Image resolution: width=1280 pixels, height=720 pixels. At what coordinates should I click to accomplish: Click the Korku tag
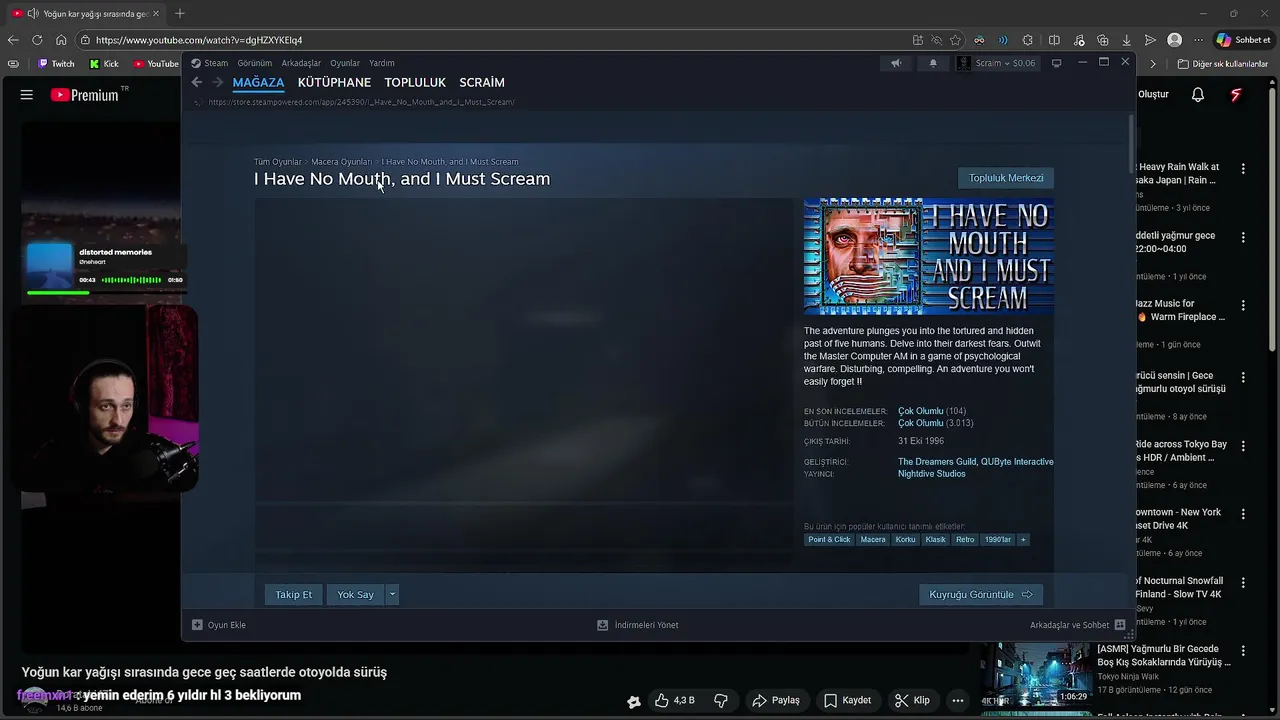pos(905,539)
